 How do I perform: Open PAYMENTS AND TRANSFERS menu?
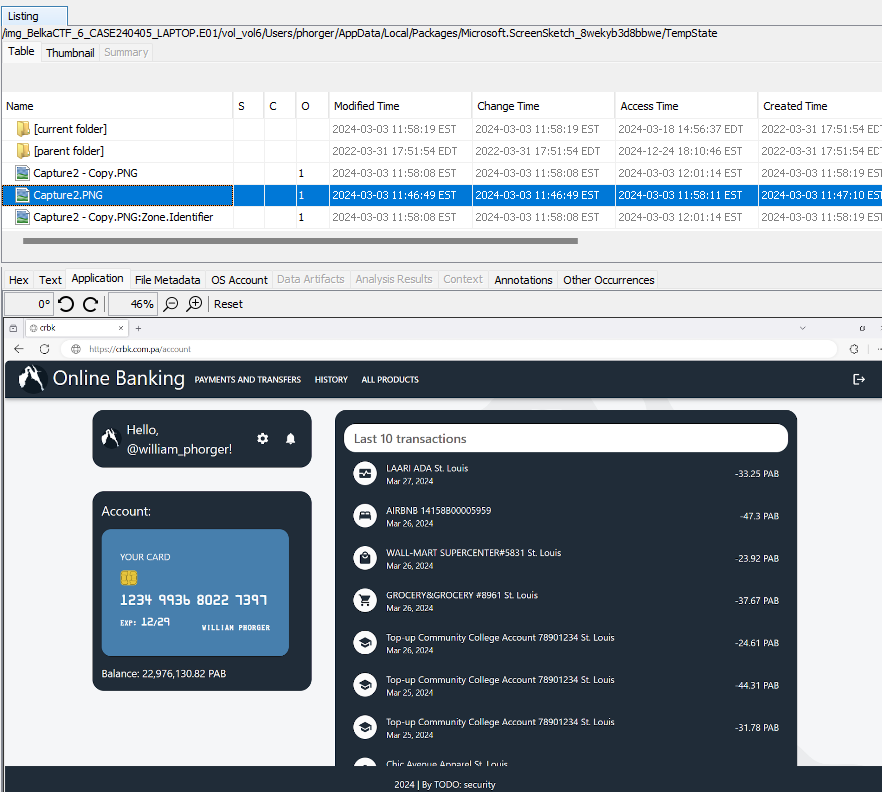(248, 380)
